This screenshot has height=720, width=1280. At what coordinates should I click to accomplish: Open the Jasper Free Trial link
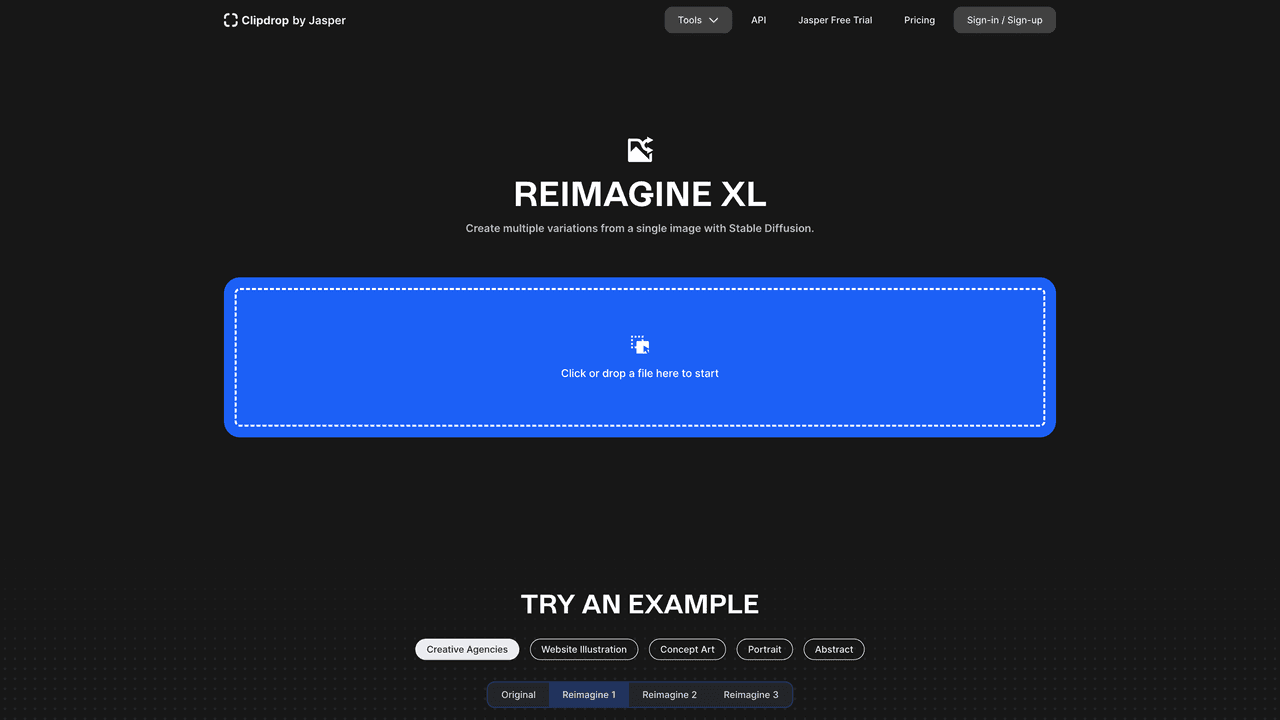point(835,20)
